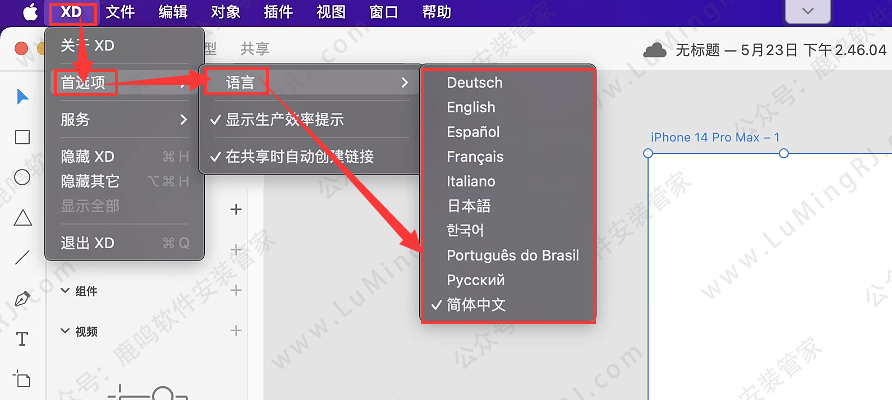The height and width of the screenshot is (400, 892).
Task: Select the Artboard tool
Action: [22, 379]
